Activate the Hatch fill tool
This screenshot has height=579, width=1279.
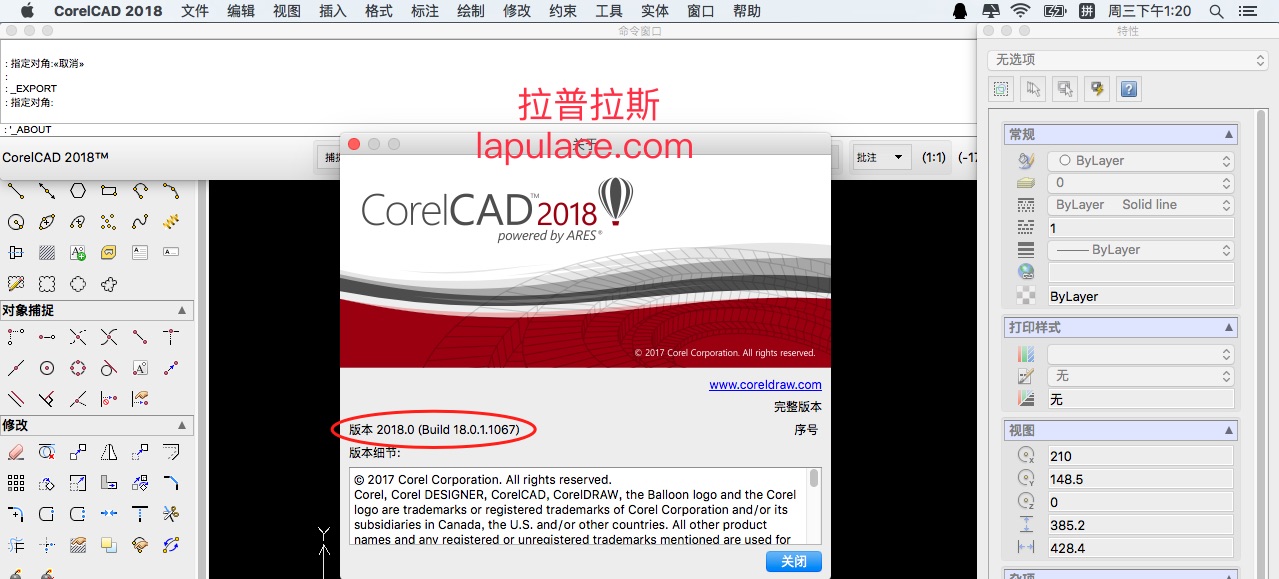coord(47,252)
